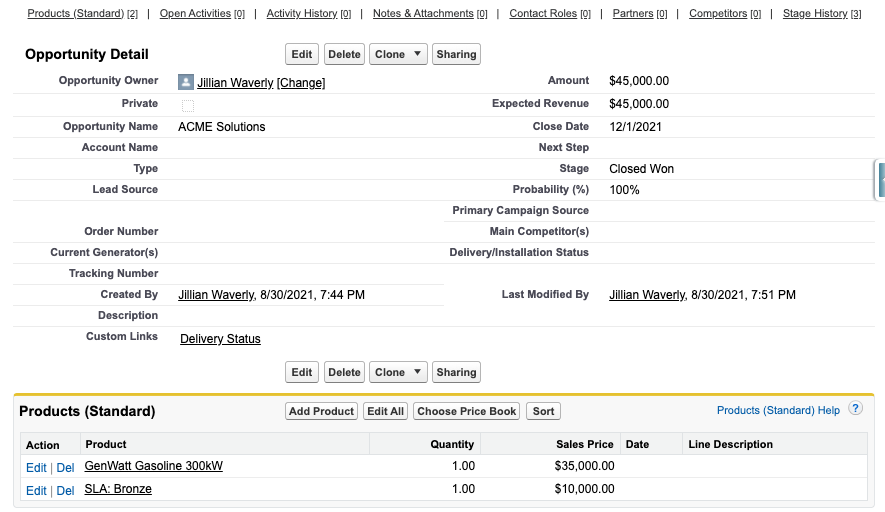Jump to Products (Standard) related list link
The image size is (885, 512).
click(x=82, y=14)
